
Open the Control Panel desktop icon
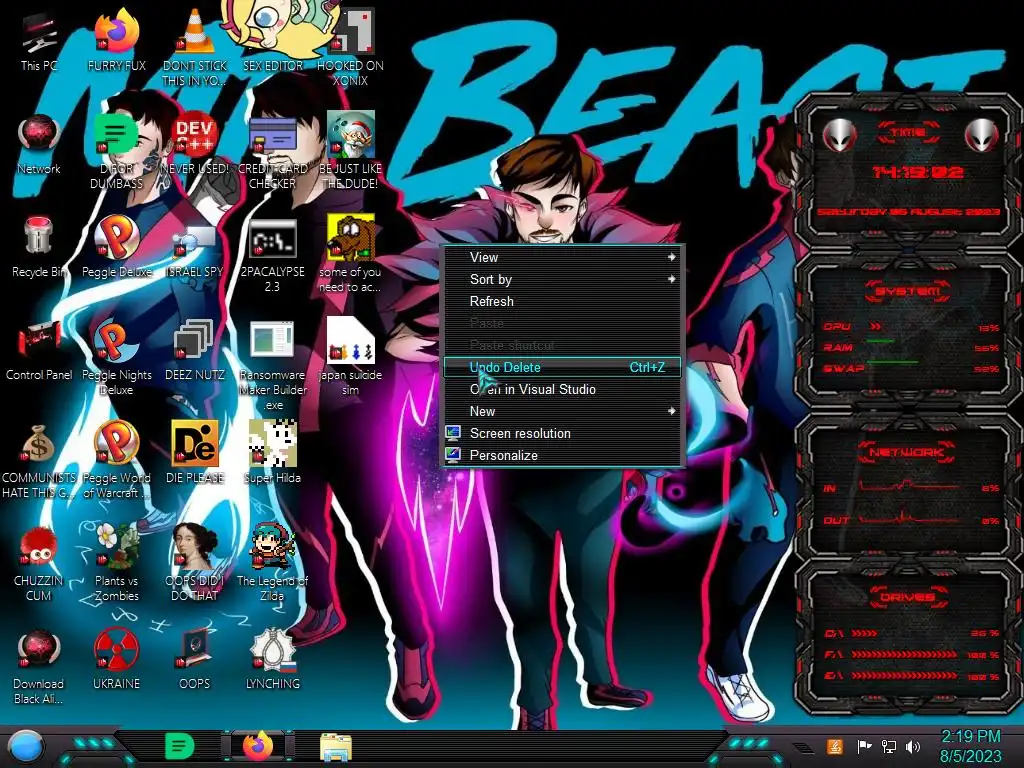(x=39, y=350)
